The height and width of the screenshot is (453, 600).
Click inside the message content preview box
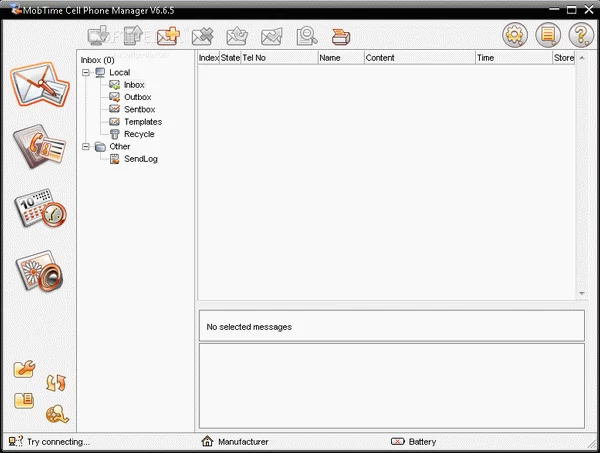click(x=392, y=386)
